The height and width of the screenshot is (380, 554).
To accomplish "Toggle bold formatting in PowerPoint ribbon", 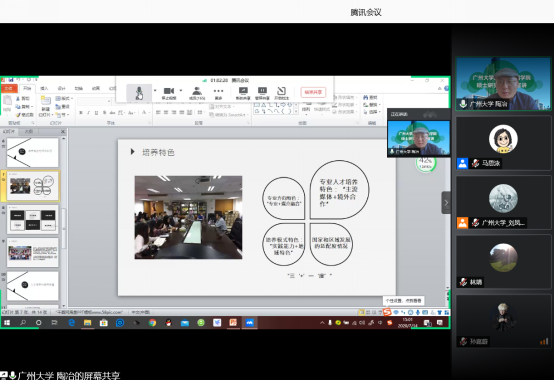I will click(81, 113).
